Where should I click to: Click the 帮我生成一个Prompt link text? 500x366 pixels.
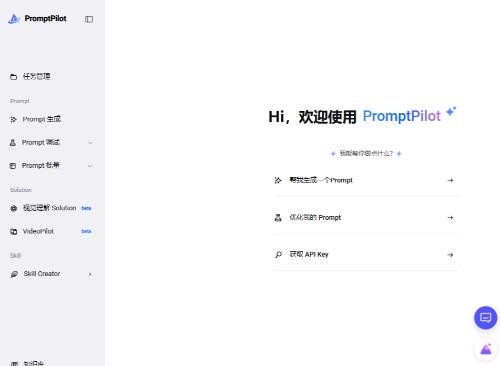321,180
